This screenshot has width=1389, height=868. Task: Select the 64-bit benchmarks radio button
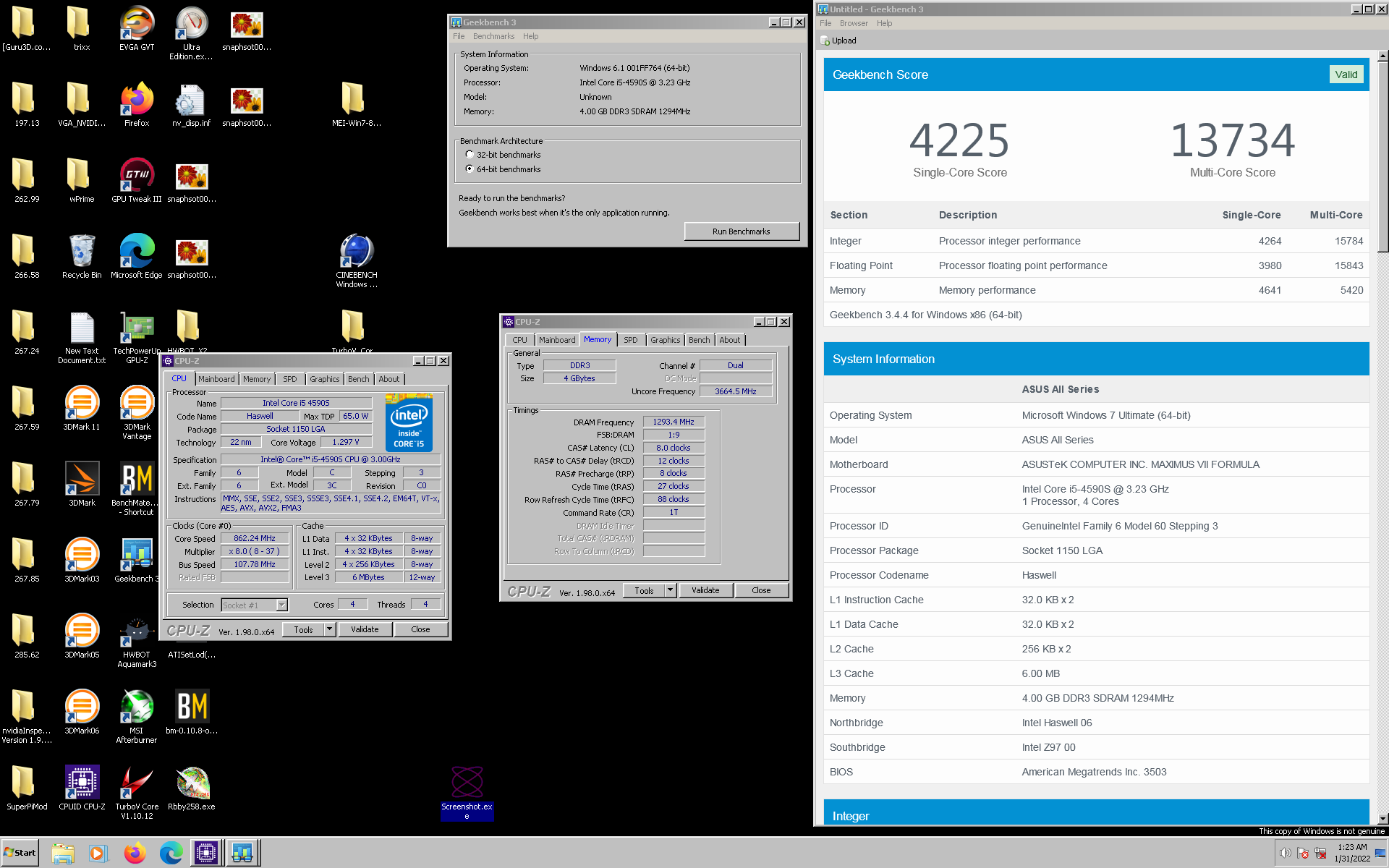click(x=470, y=169)
